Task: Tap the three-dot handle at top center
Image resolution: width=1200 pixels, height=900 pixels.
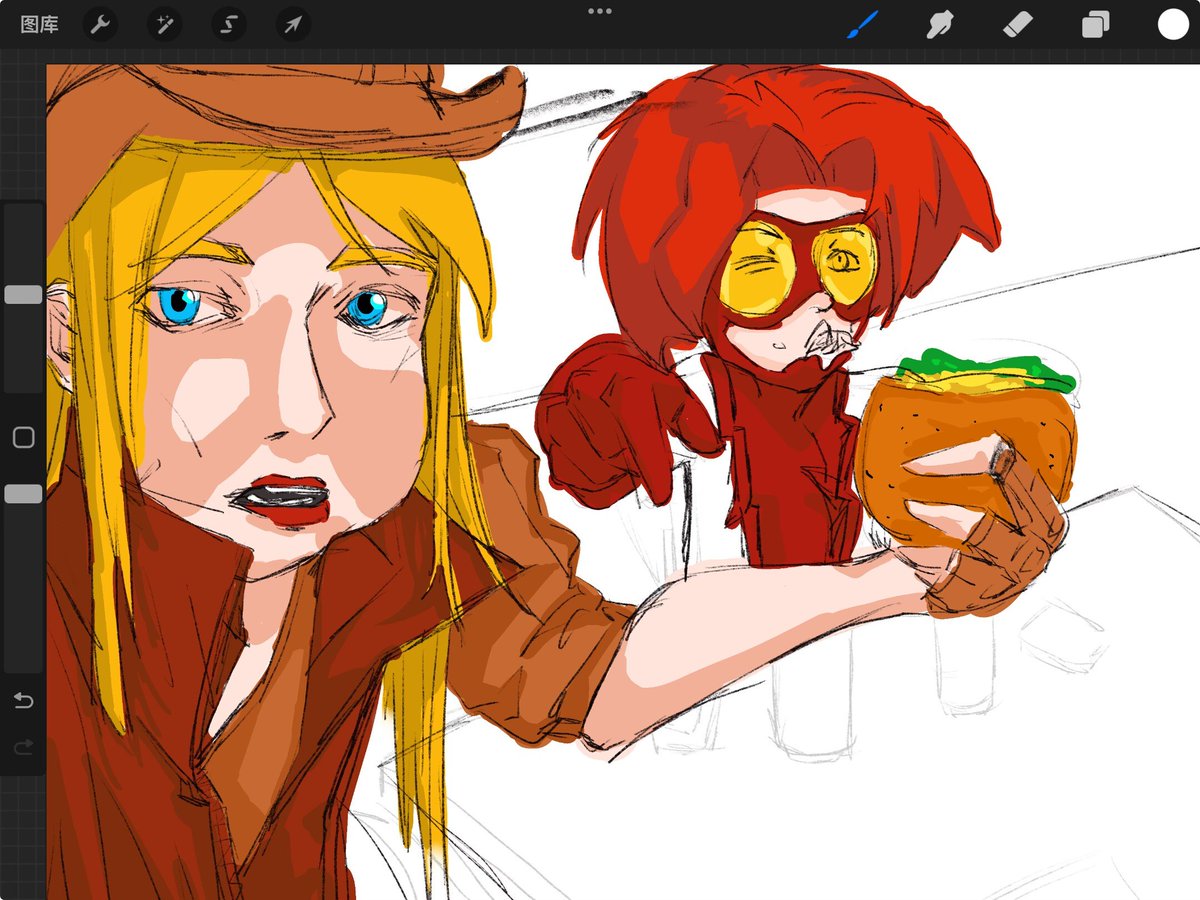Action: 600,11
